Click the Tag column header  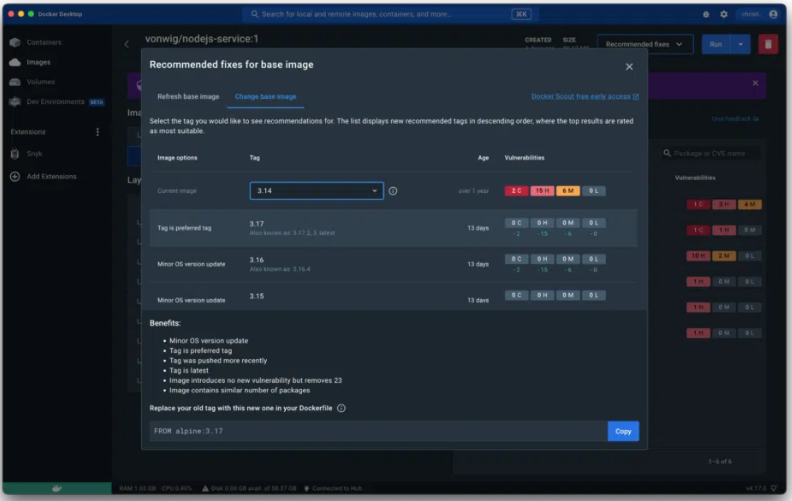point(255,158)
